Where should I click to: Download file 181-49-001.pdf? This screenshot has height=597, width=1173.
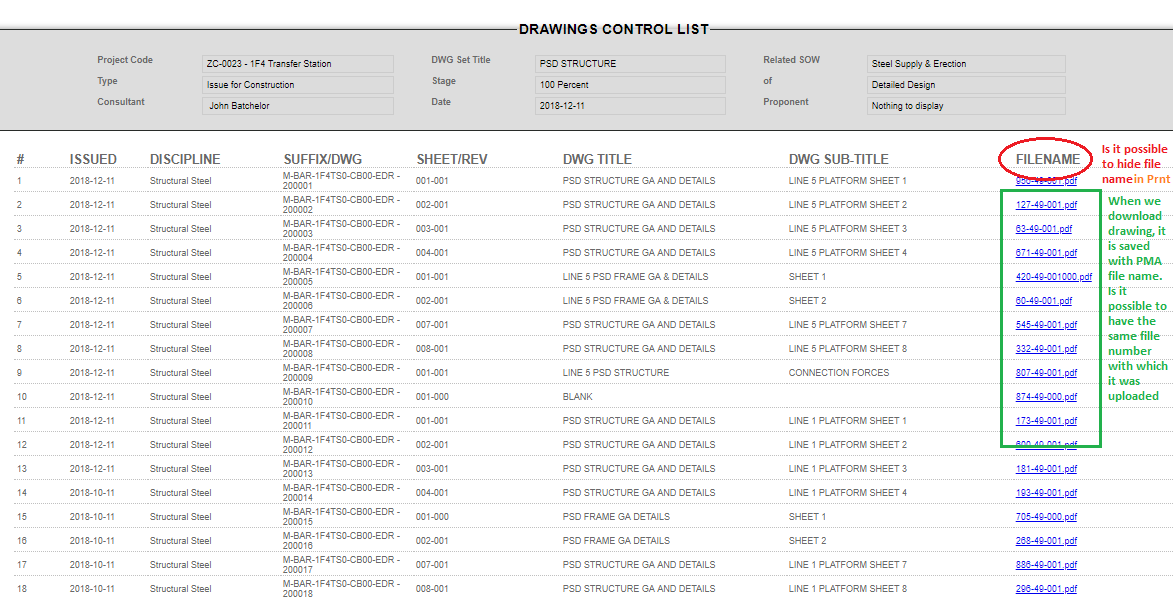1046,469
